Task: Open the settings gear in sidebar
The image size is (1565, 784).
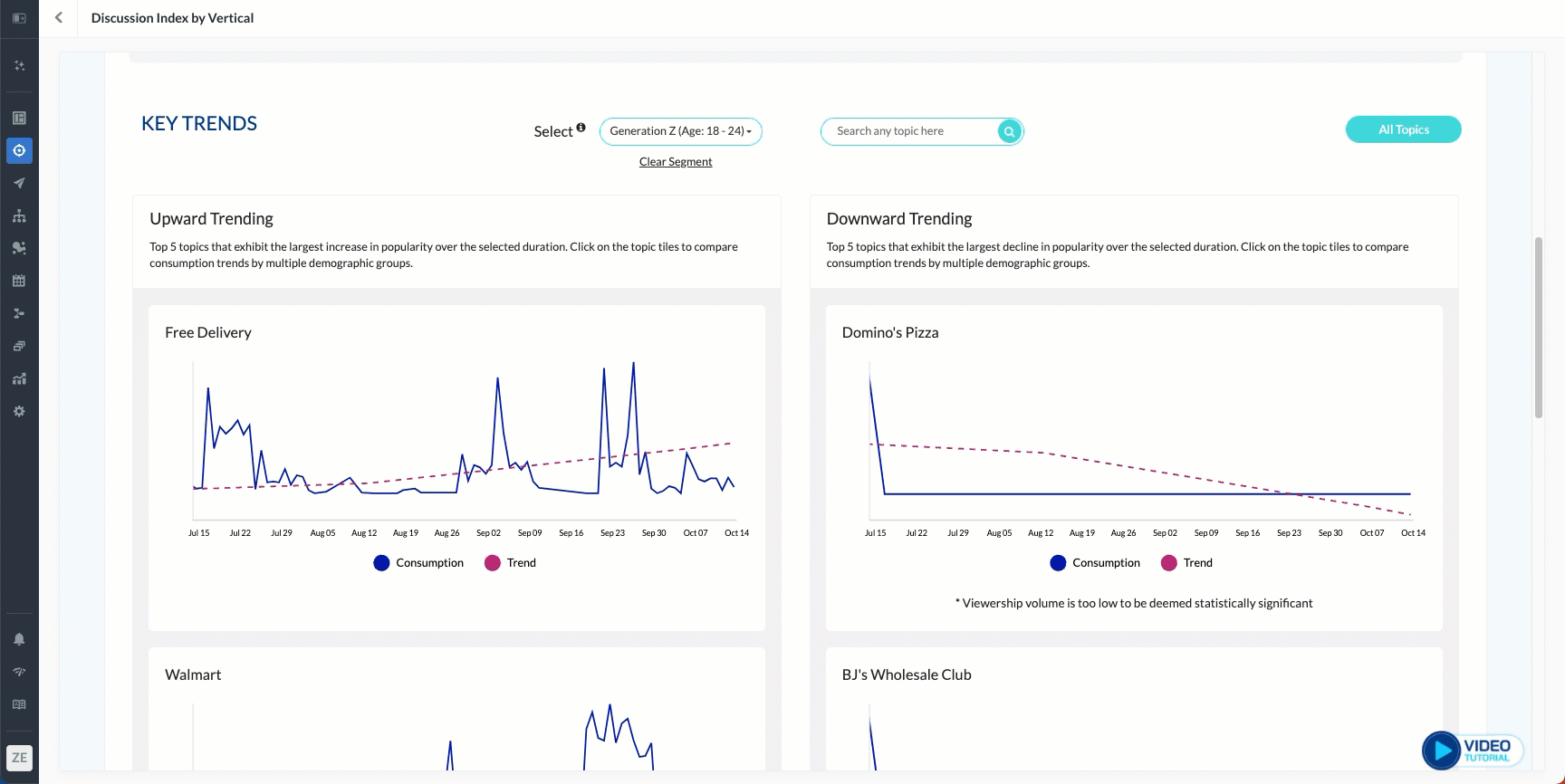Action: [x=19, y=411]
